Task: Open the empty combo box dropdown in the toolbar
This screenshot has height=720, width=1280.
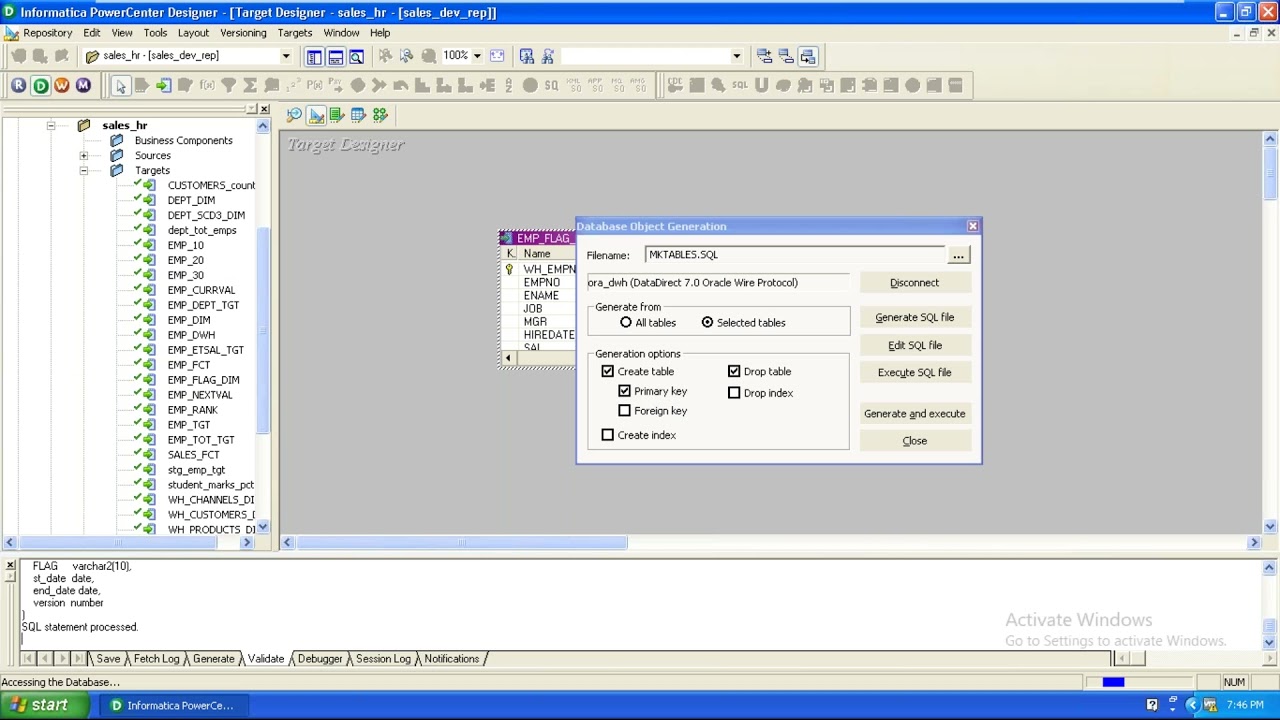Action: 736,56
